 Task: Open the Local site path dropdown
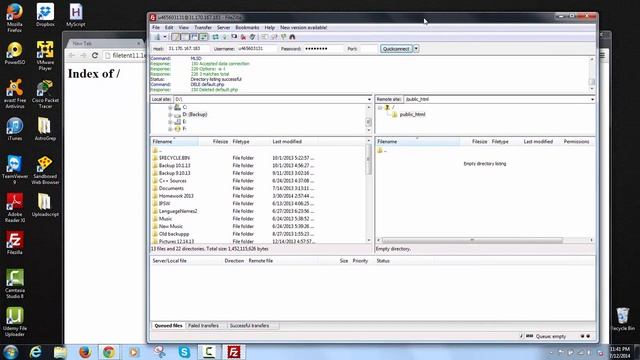(x=369, y=99)
